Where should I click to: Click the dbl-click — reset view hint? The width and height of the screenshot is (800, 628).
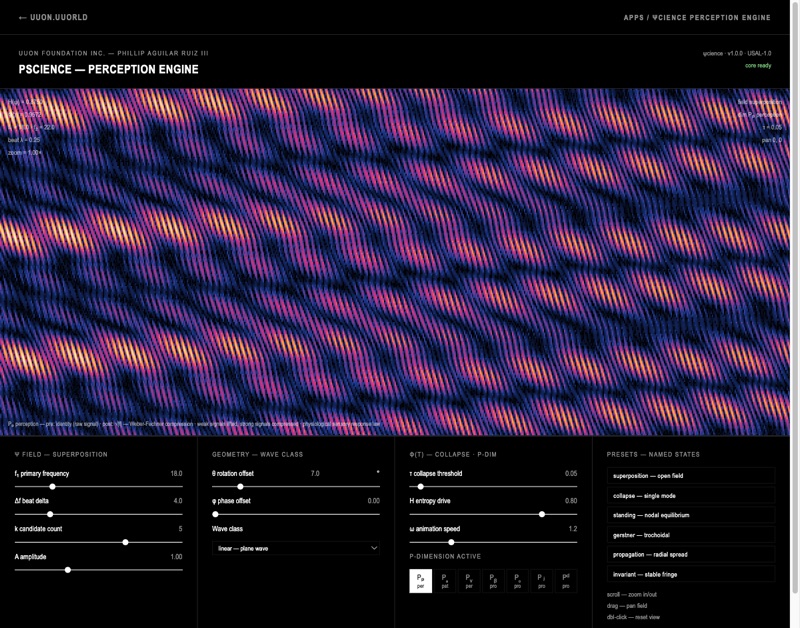633,617
